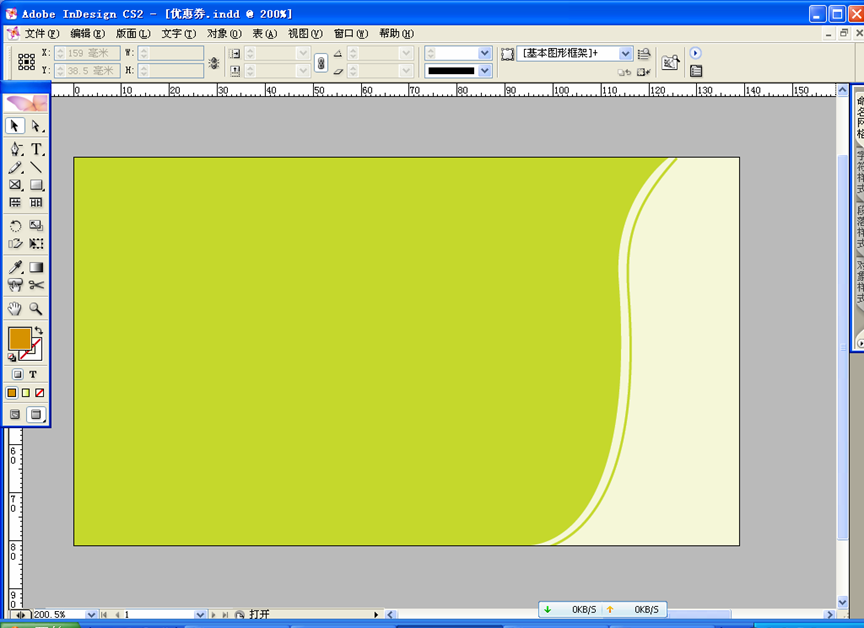Toggle formatting affects text button
864x628 pixels.
click(x=33, y=374)
